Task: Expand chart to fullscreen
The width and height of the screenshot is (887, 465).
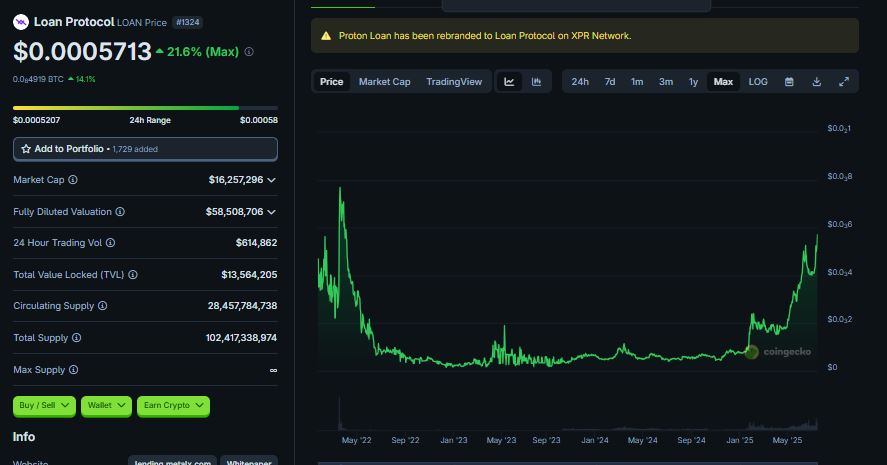Action: point(844,81)
